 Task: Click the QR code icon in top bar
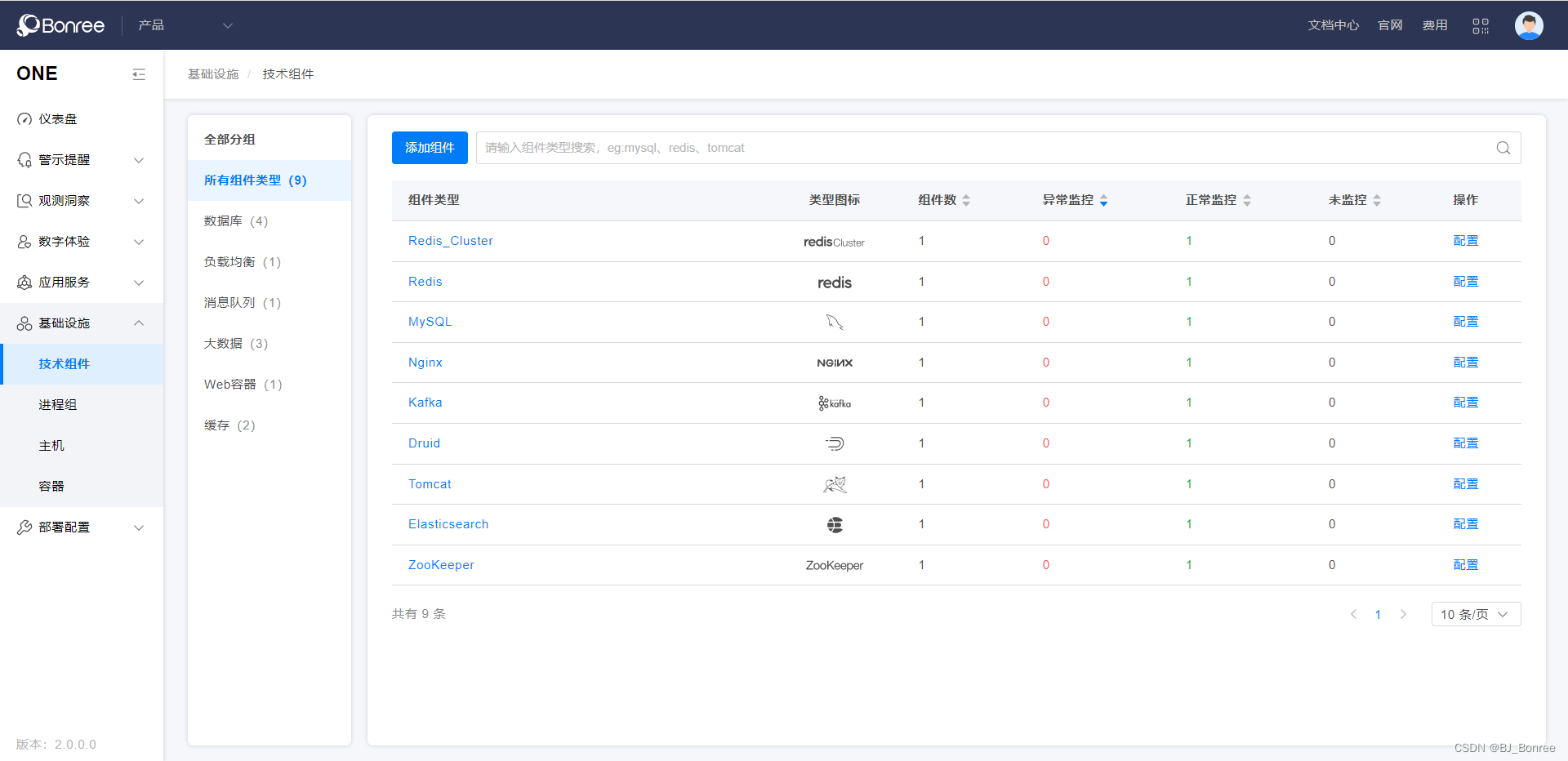(x=1480, y=25)
